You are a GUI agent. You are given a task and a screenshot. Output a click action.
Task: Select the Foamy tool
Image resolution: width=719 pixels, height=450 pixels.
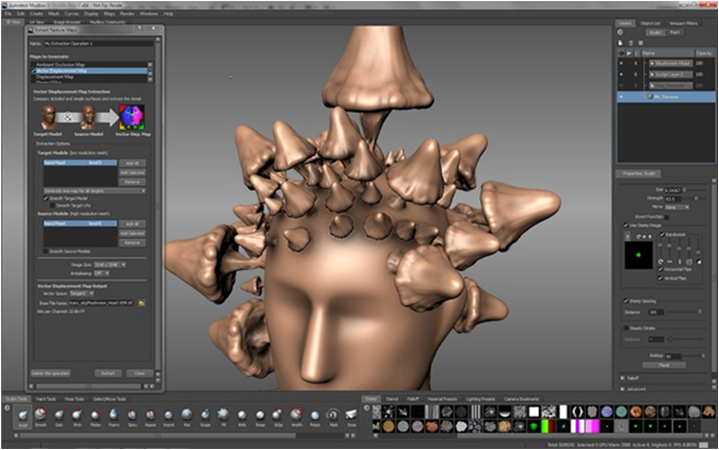(x=114, y=417)
